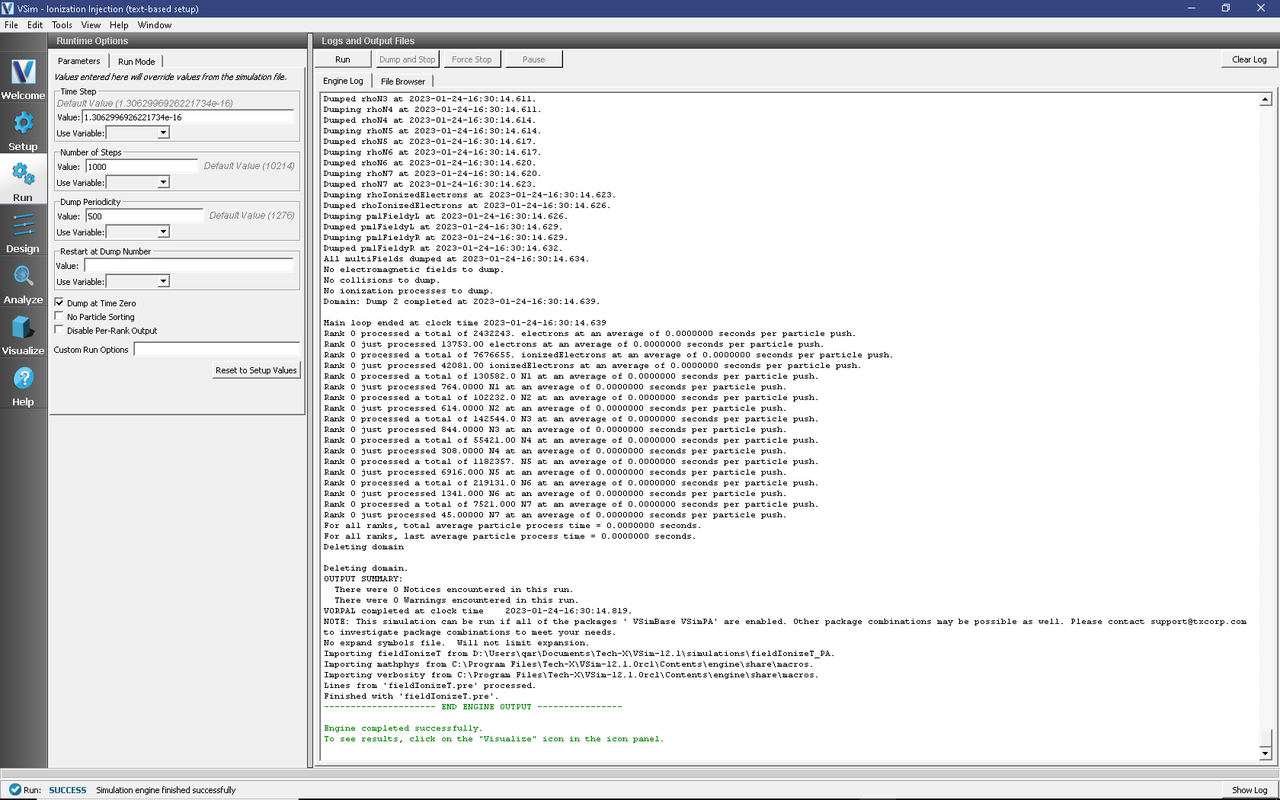
Task: Open the Help menu
Action: pyautogui.click(x=119, y=24)
